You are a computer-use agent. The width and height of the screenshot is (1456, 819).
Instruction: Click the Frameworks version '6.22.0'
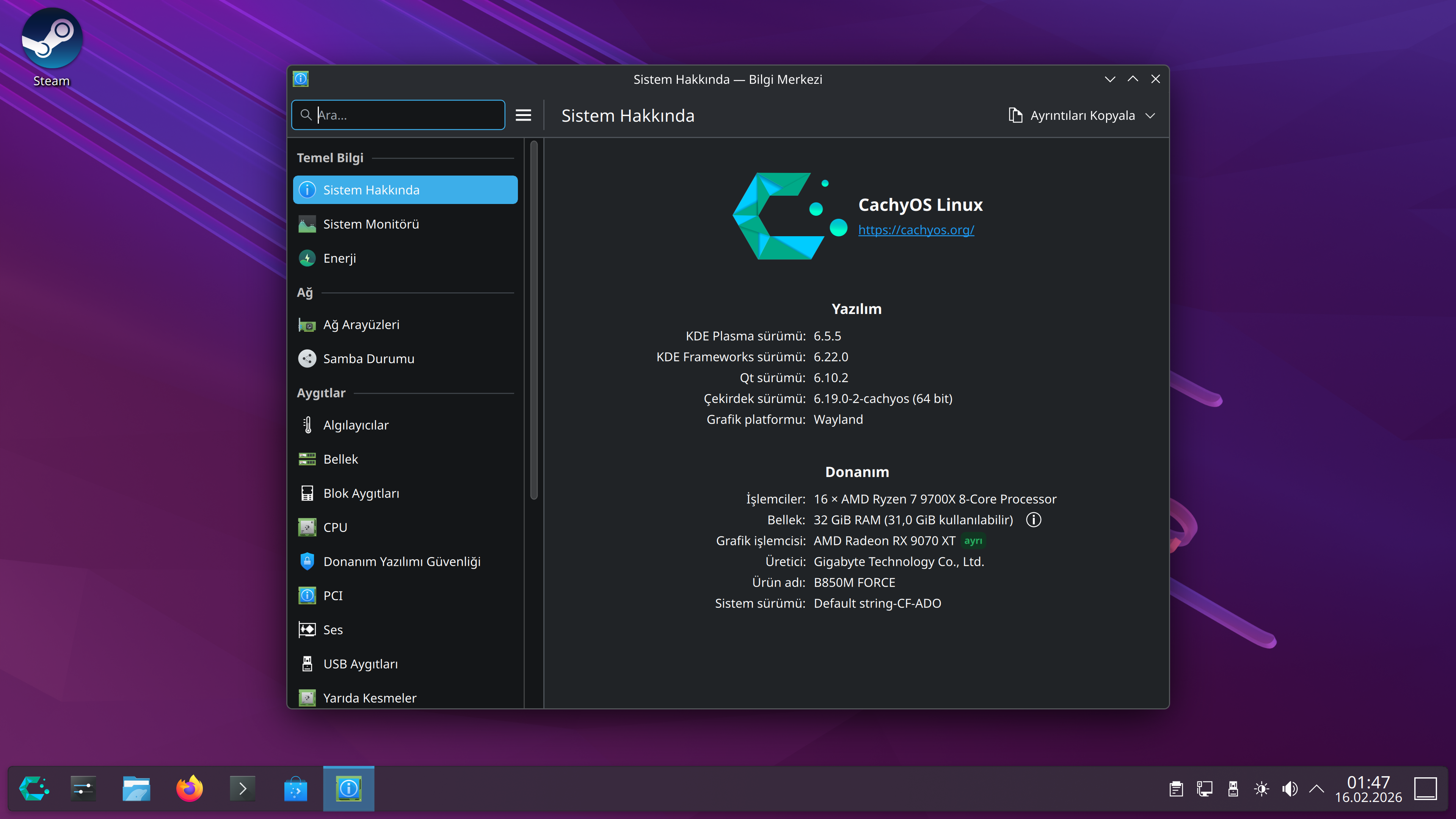(831, 357)
